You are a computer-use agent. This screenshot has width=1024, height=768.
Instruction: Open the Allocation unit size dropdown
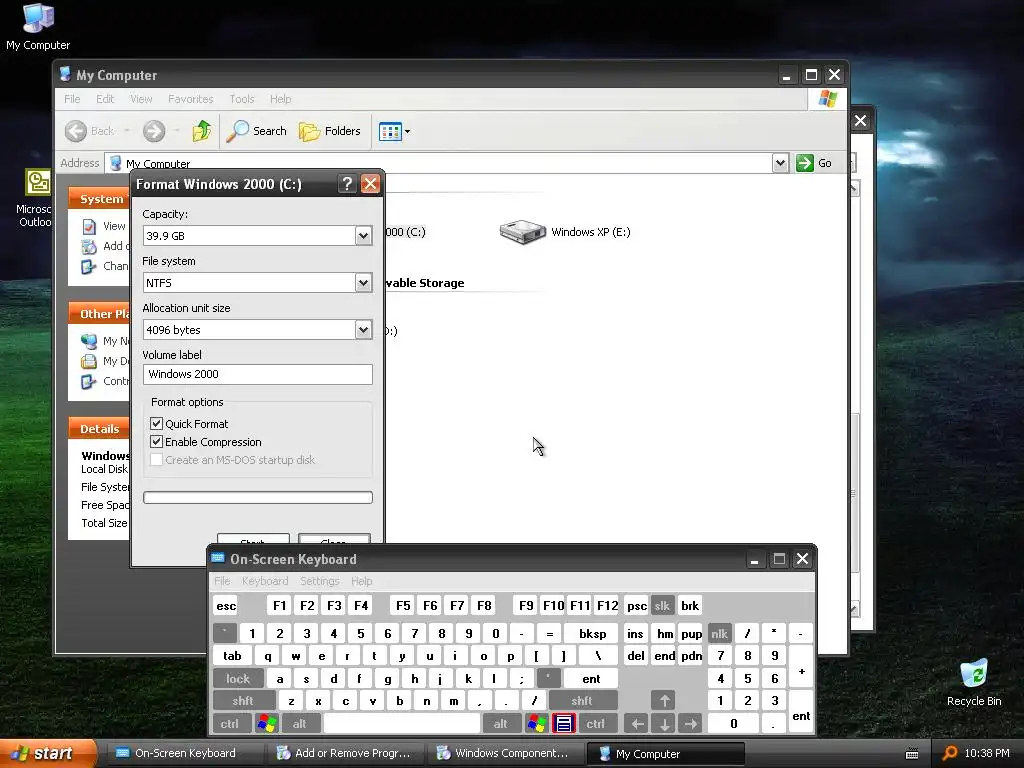coord(364,330)
